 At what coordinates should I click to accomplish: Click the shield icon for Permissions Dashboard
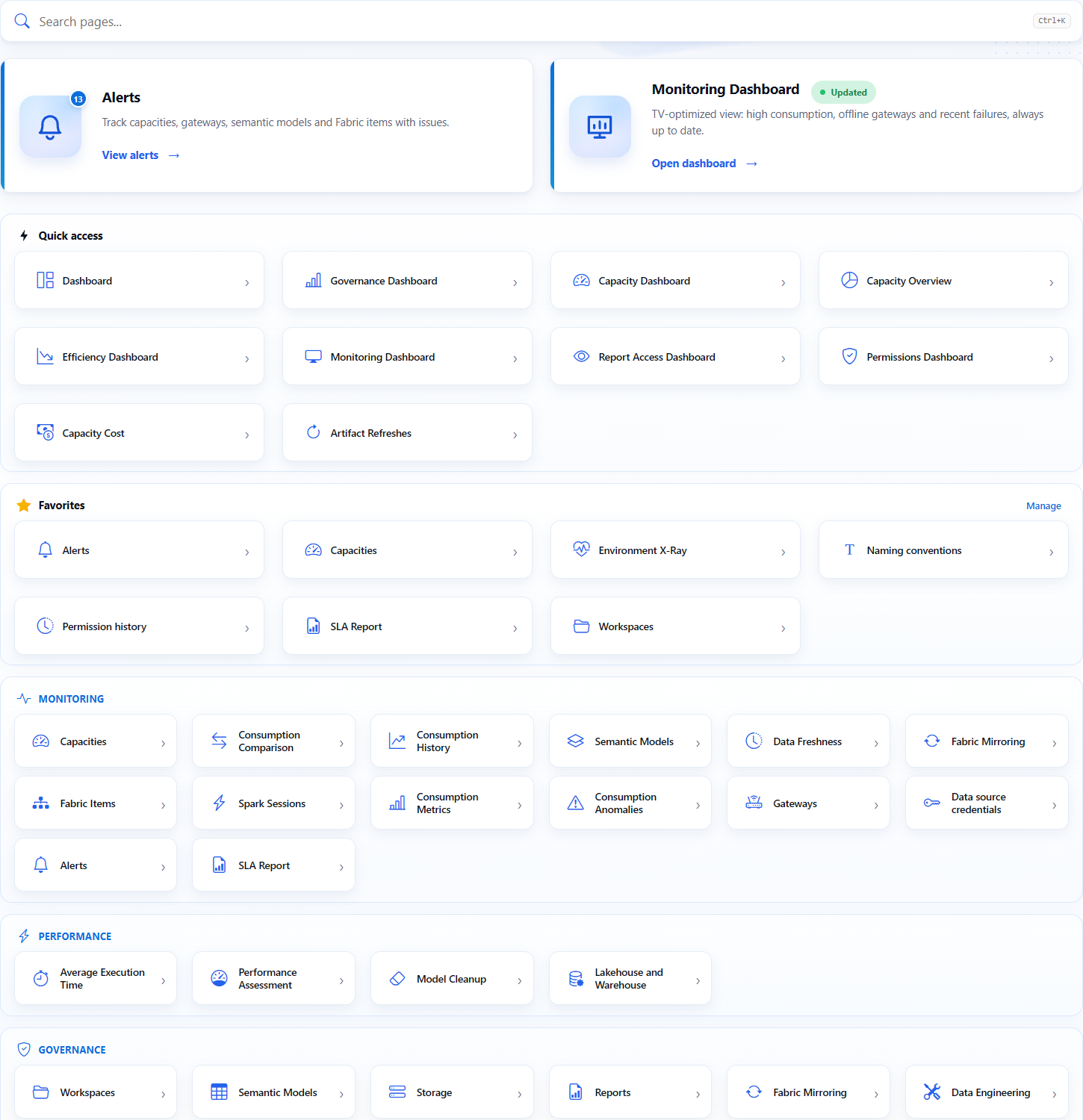pyautogui.click(x=850, y=357)
